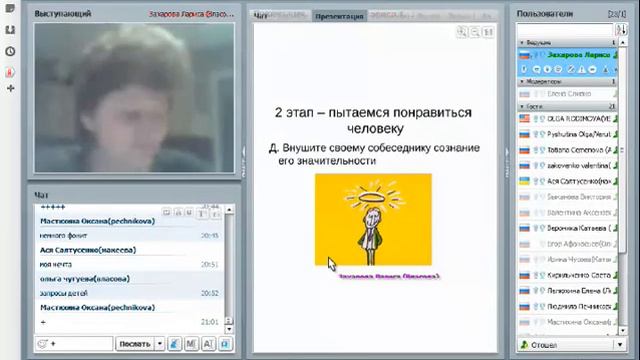Select Tatiana Semenova in users list

567,150
